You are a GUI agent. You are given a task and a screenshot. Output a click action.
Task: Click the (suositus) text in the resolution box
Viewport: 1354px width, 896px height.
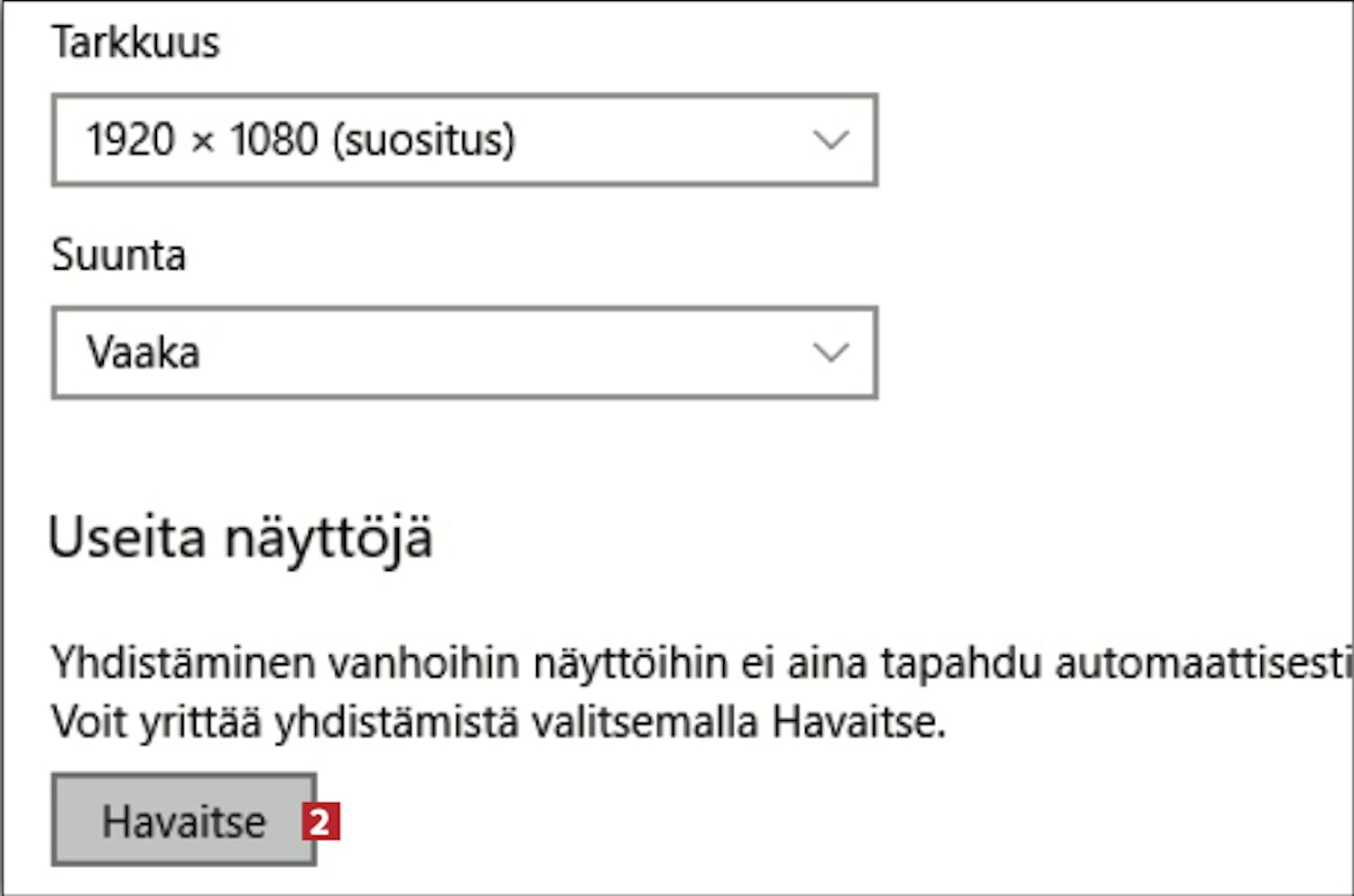pyautogui.click(x=423, y=140)
